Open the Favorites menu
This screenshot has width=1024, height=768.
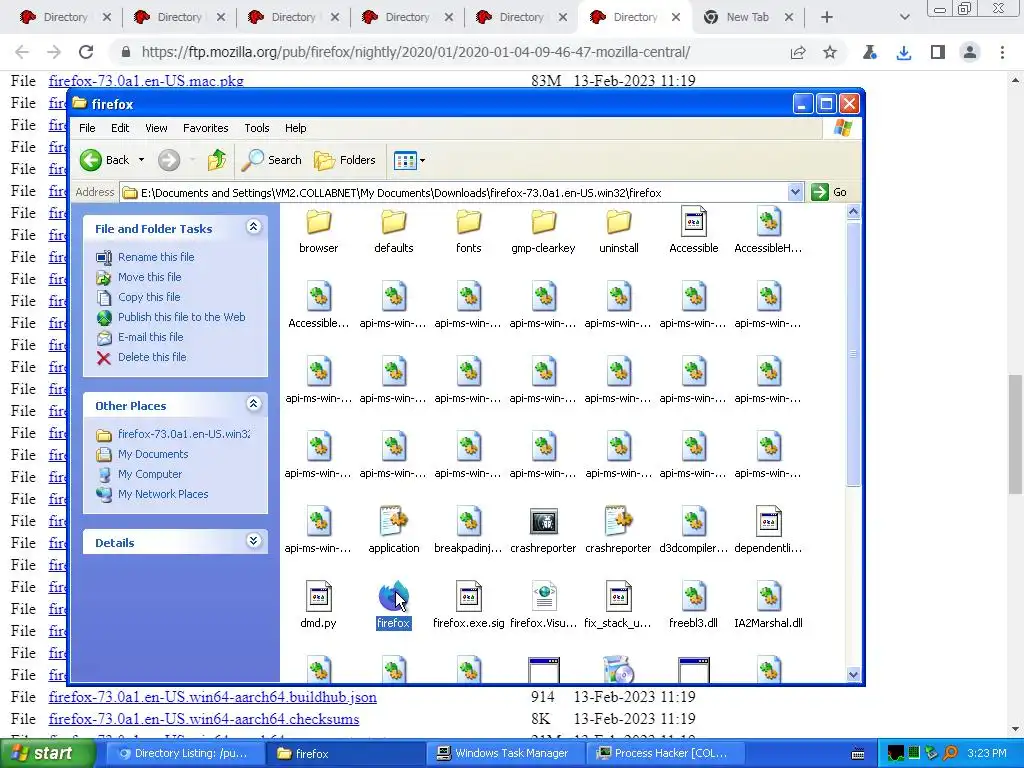[206, 128]
